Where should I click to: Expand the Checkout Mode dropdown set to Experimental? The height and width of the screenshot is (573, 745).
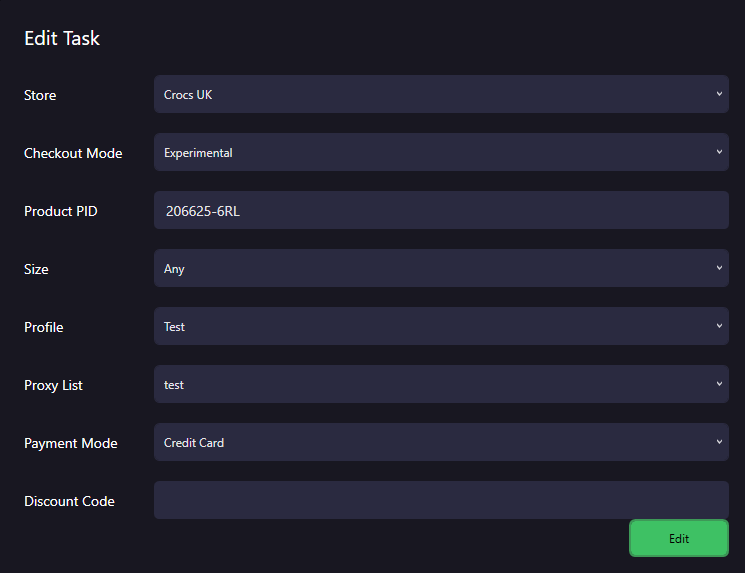click(441, 152)
